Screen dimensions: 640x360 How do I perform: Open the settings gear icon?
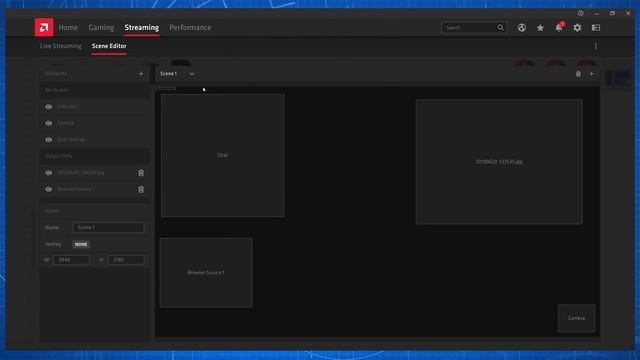point(577,28)
